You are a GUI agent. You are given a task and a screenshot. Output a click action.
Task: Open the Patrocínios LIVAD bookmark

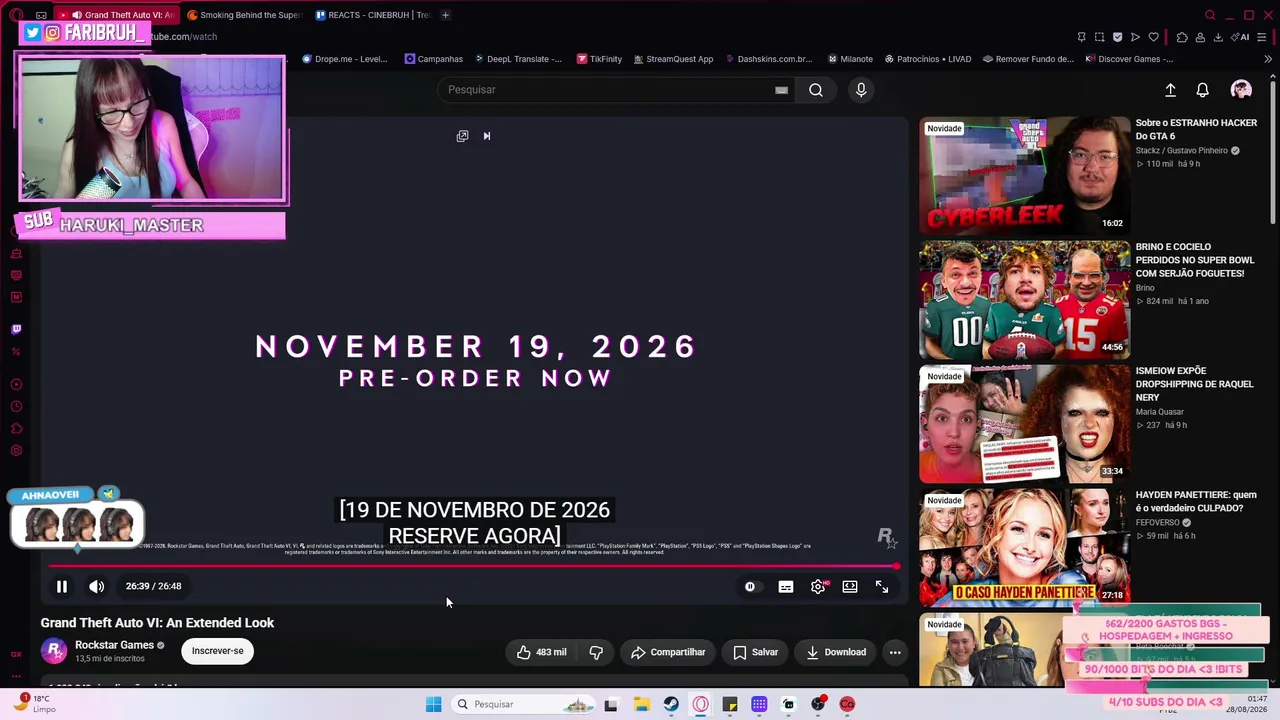(x=927, y=59)
